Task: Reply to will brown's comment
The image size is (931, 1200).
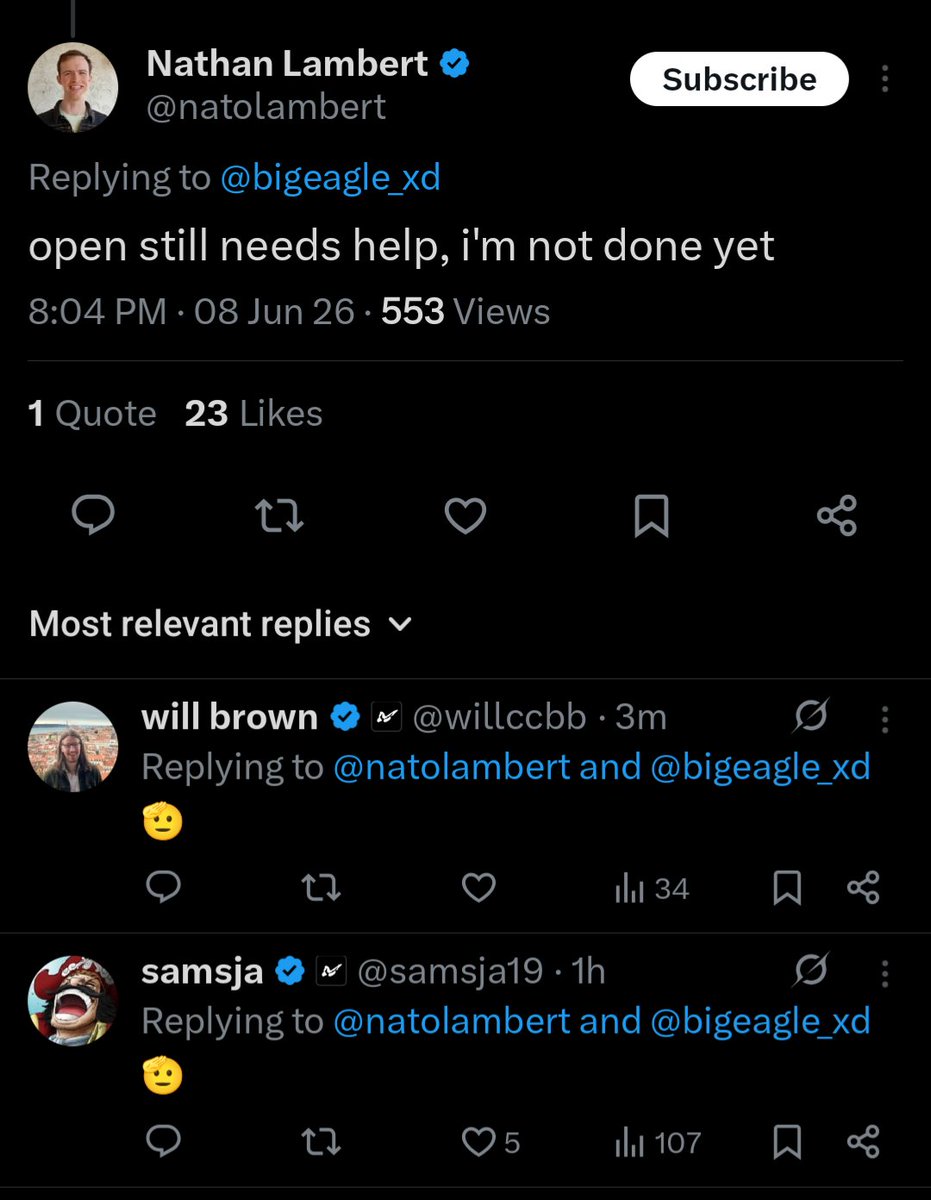Action: 163,888
